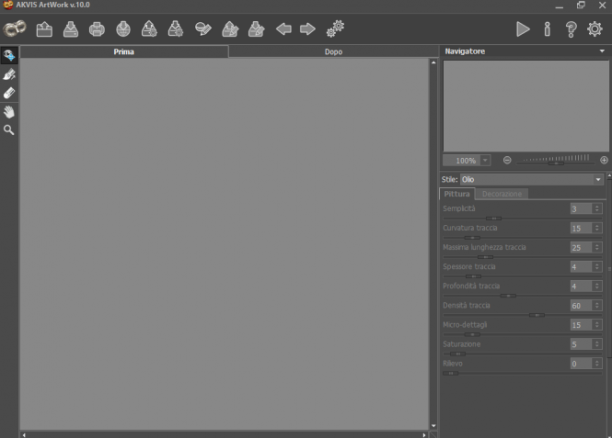Click the Spessore traccia stepper arrows
The image size is (612, 438).
(597, 267)
